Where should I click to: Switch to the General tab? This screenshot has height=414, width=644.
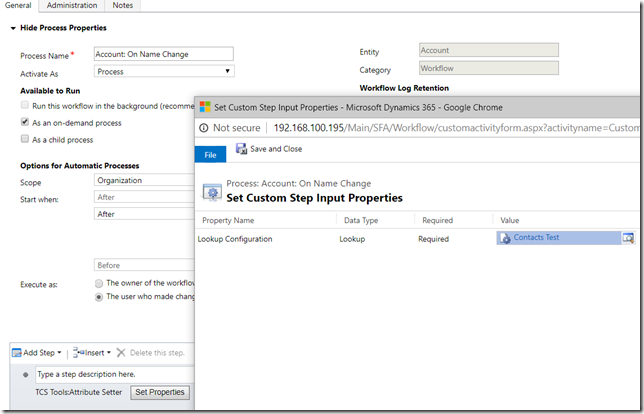click(x=18, y=5)
